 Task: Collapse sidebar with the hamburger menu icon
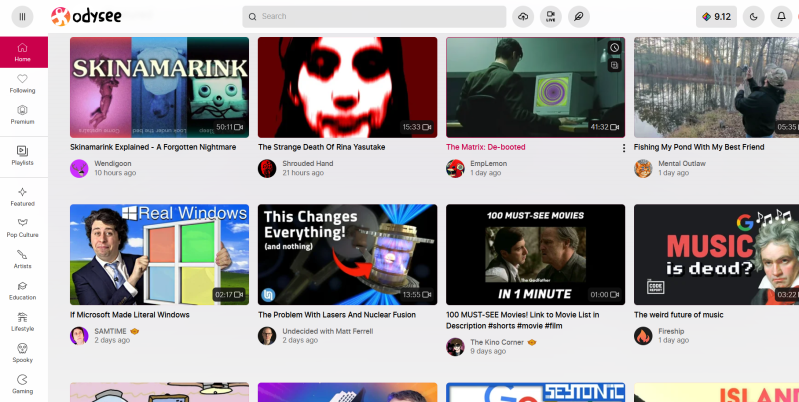[x=22, y=17]
